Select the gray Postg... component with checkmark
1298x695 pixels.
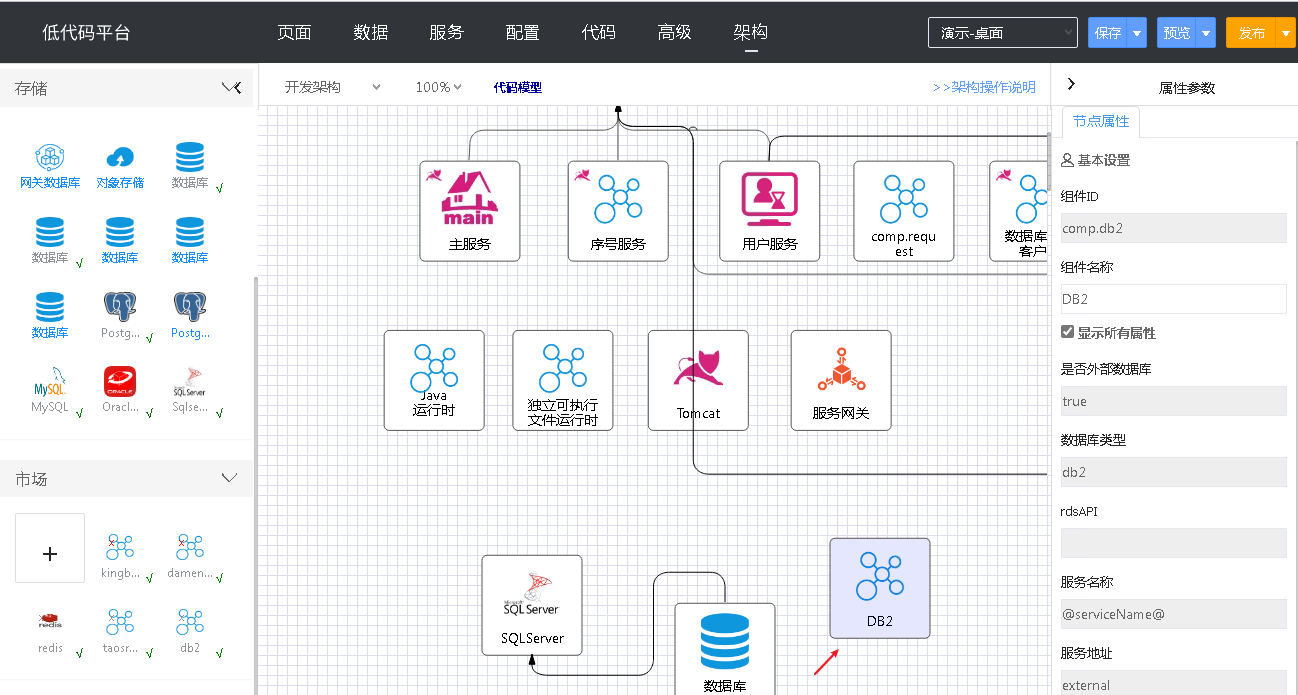120,315
